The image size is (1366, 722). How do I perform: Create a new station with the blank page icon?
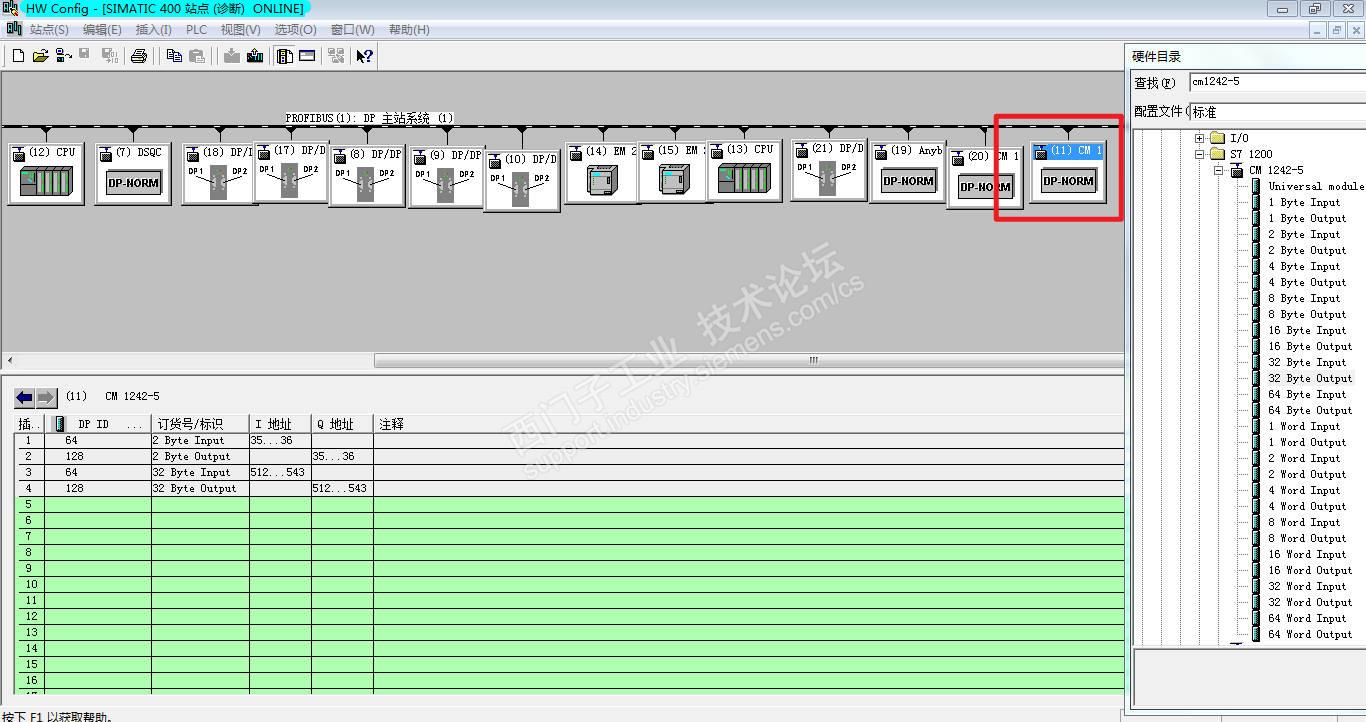point(18,56)
